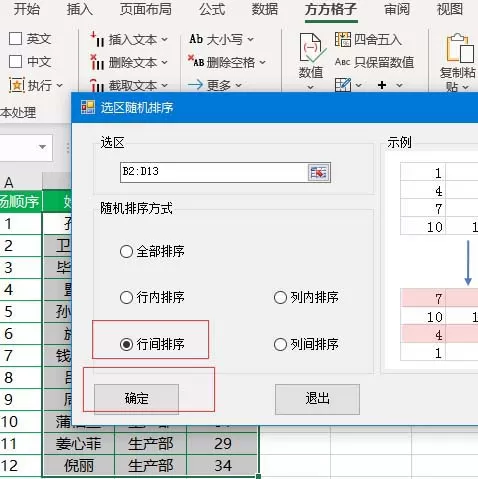
Task: Click the cell with value 34
Action: pos(223,465)
